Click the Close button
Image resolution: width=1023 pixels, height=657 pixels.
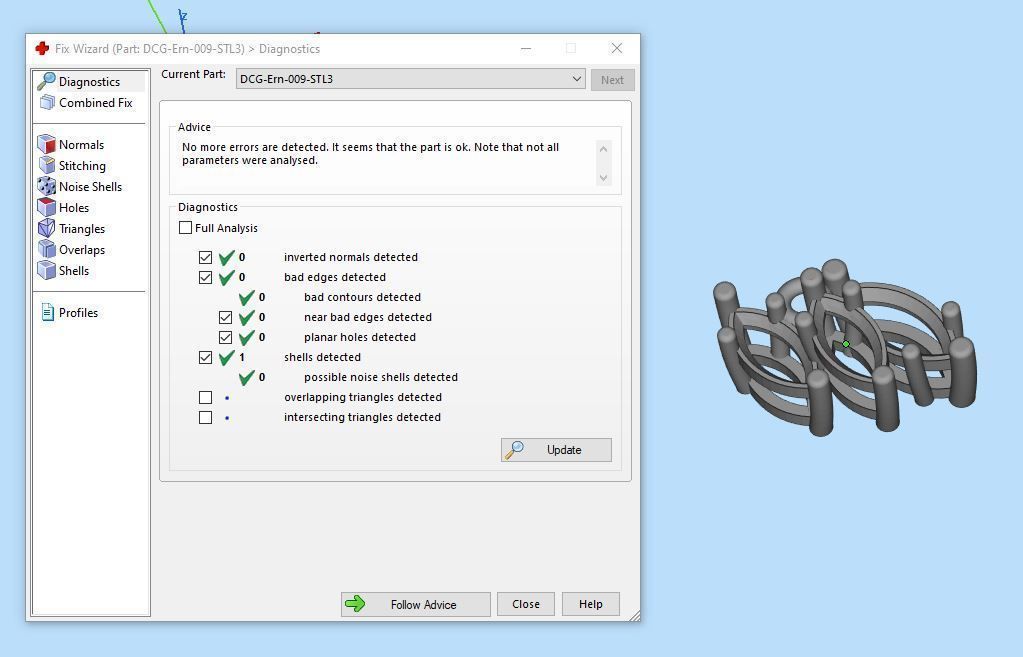click(x=526, y=604)
